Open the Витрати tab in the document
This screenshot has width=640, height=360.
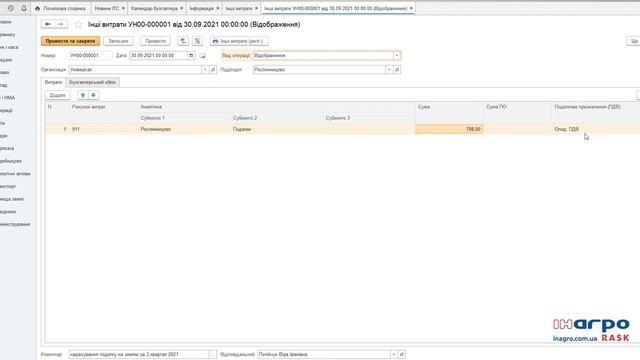click(x=53, y=82)
